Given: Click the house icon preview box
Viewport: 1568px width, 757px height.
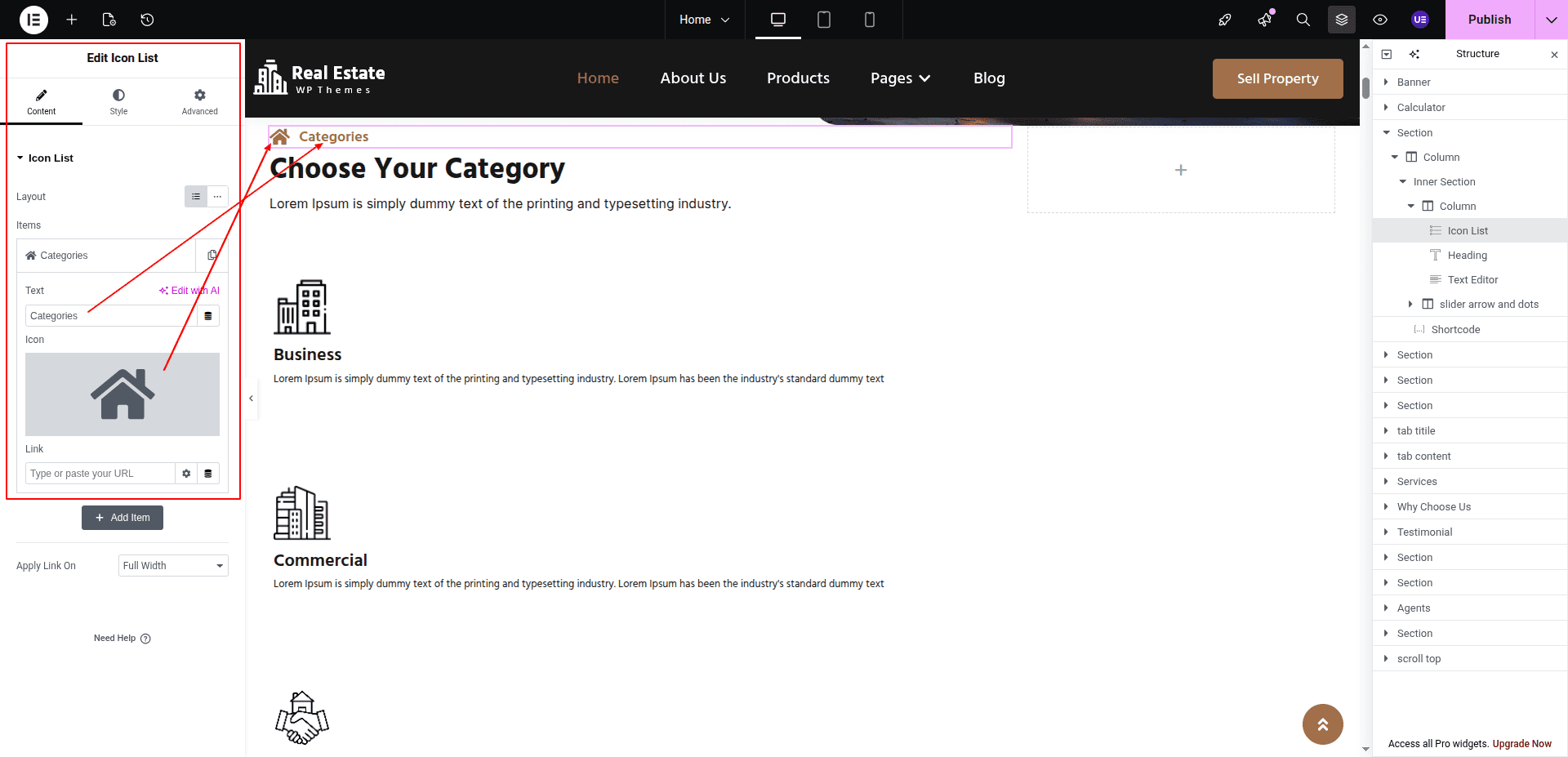Looking at the screenshot, I should click(122, 394).
